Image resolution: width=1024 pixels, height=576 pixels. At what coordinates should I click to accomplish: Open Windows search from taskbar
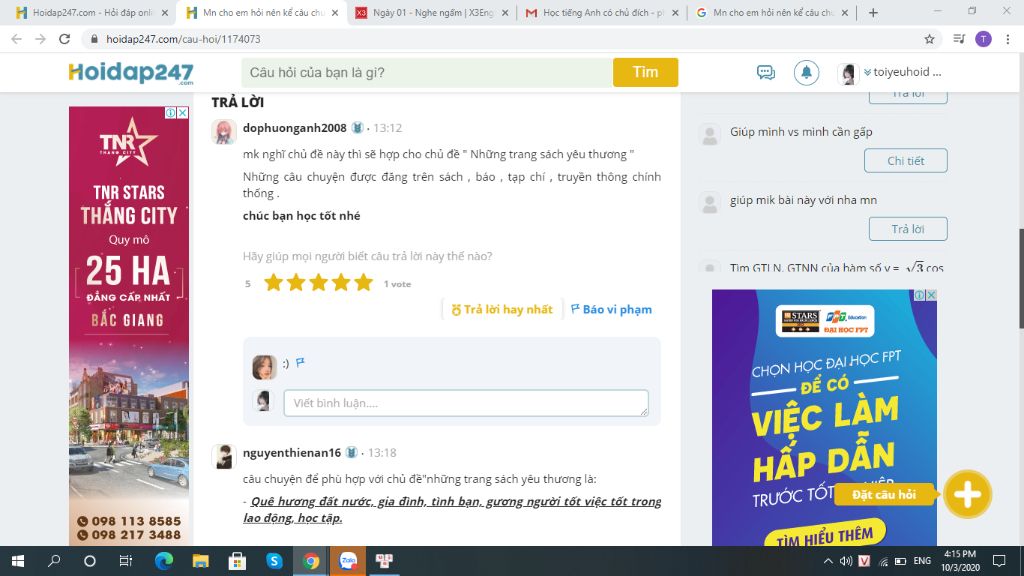(x=54, y=561)
